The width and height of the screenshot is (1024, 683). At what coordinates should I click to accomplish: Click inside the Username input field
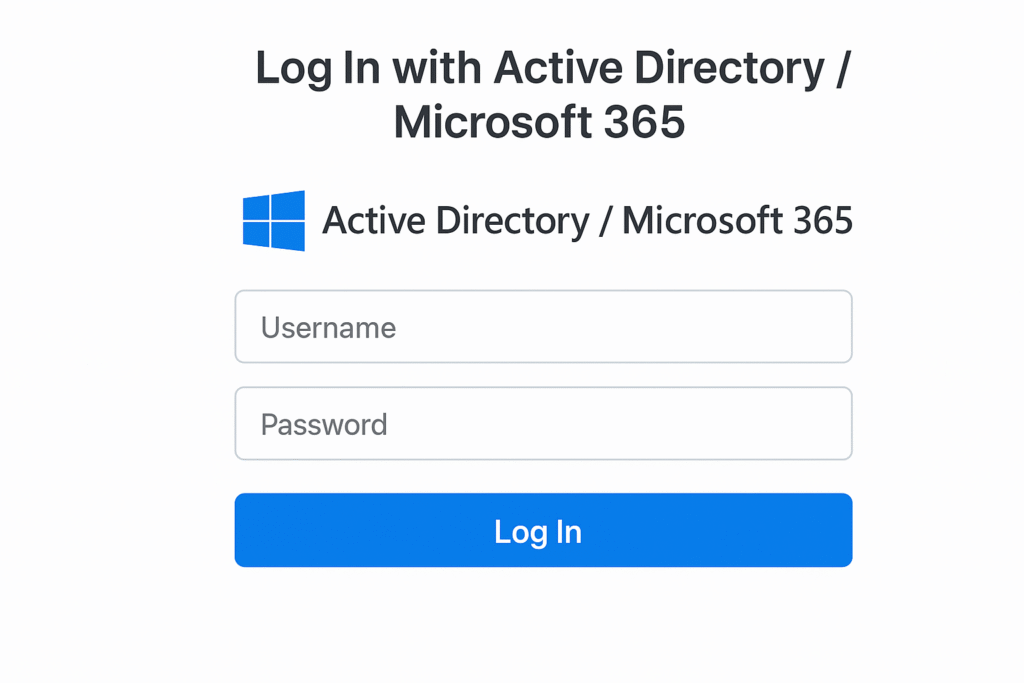tap(543, 326)
